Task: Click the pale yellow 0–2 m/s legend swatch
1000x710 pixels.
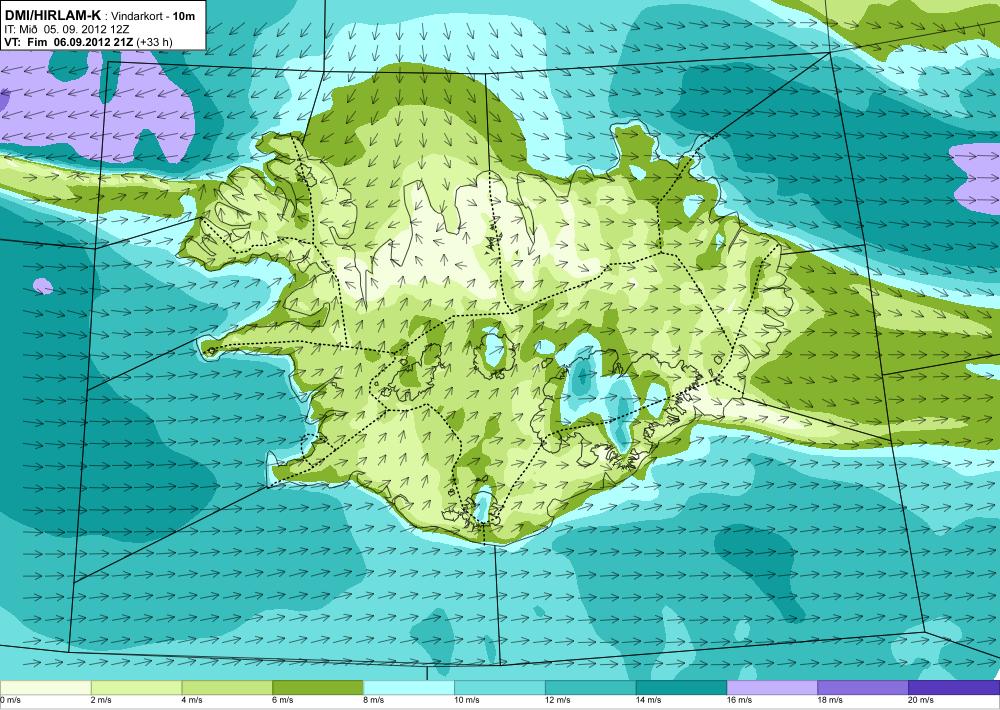Action: [45, 688]
